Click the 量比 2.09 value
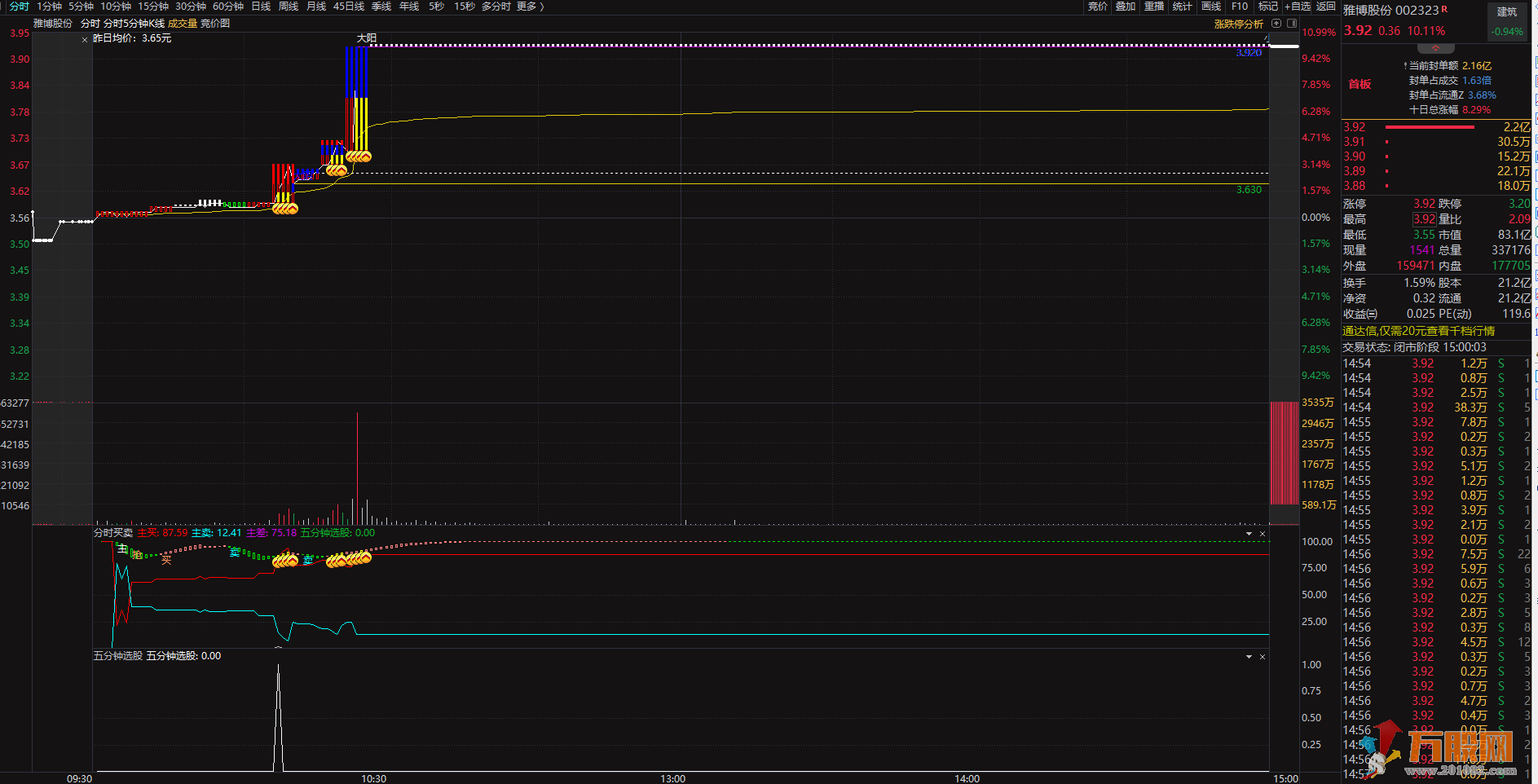 tap(1519, 219)
